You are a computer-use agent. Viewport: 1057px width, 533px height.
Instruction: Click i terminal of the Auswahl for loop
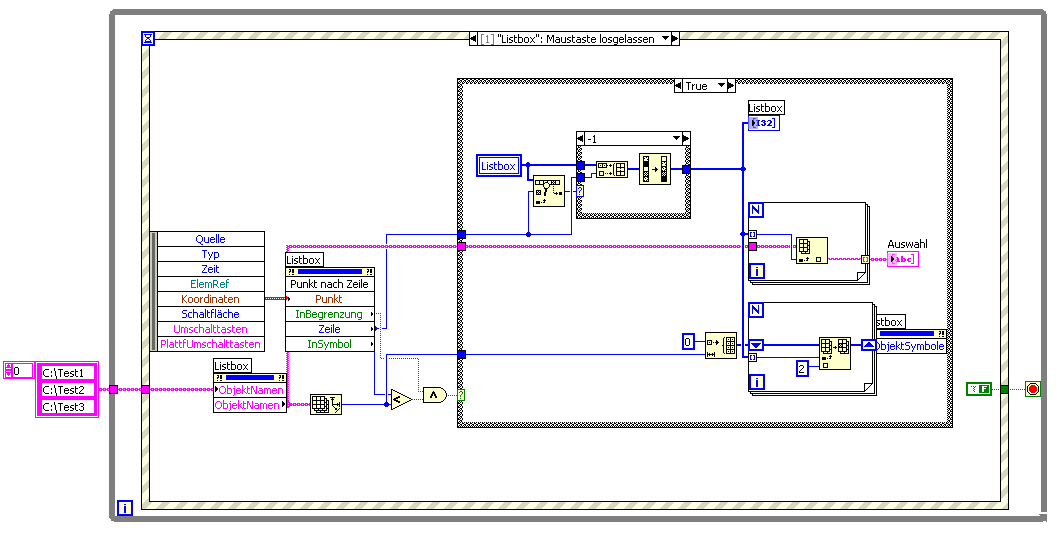point(756,272)
